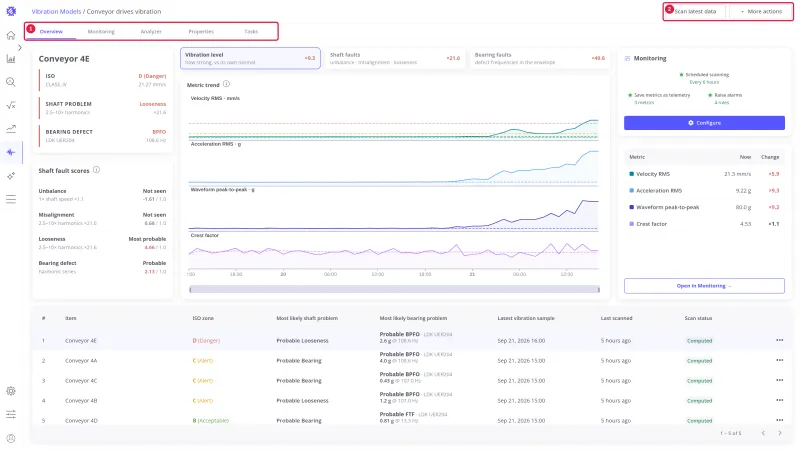Image resolution: width=800 pixels, height=450 pixels.
Task: Click the Last scanned column header
Action: pyautogui.click(x=616, y=318)
